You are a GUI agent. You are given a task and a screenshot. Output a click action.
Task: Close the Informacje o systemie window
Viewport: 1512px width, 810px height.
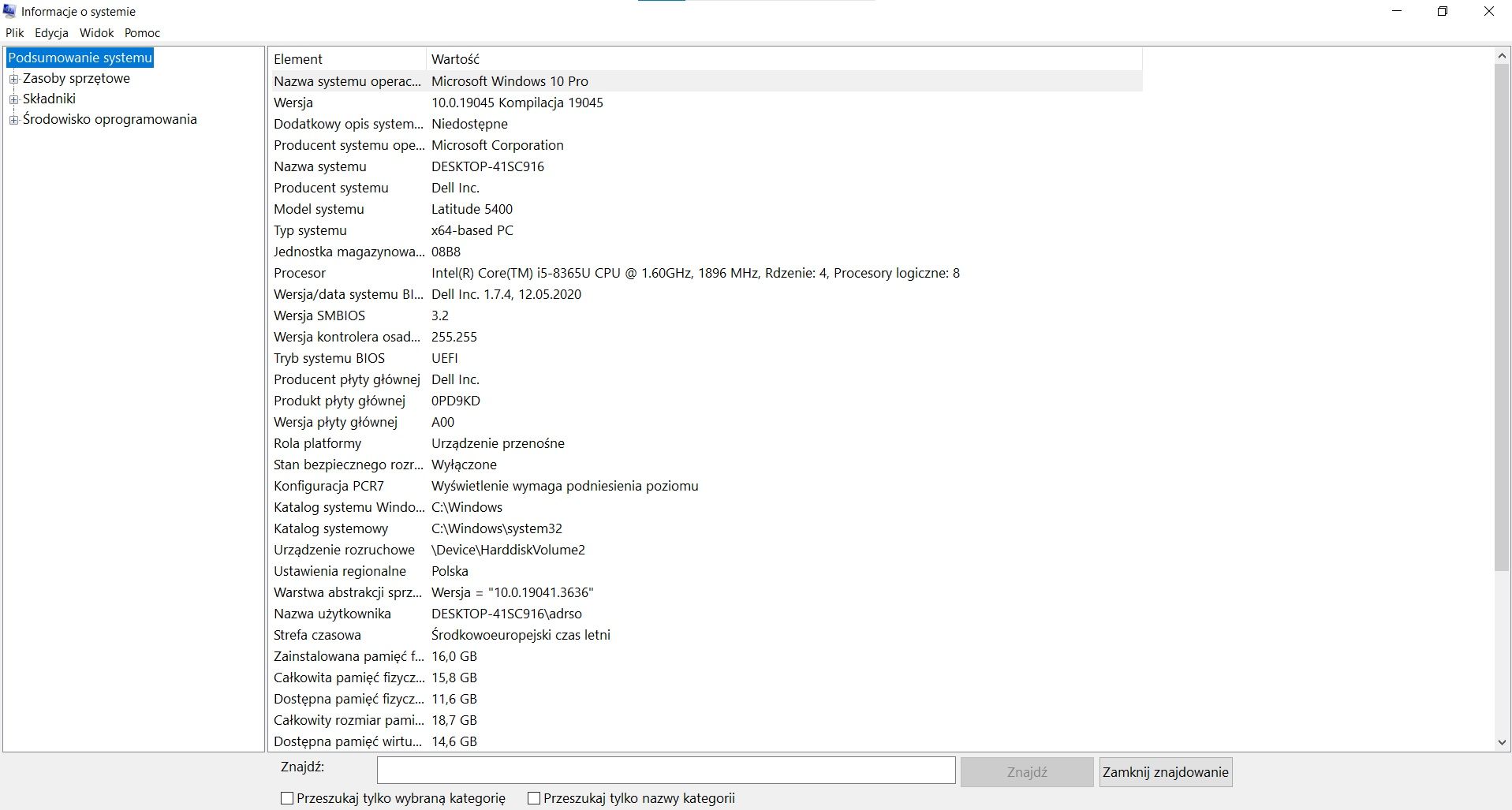click(1489, 11)
